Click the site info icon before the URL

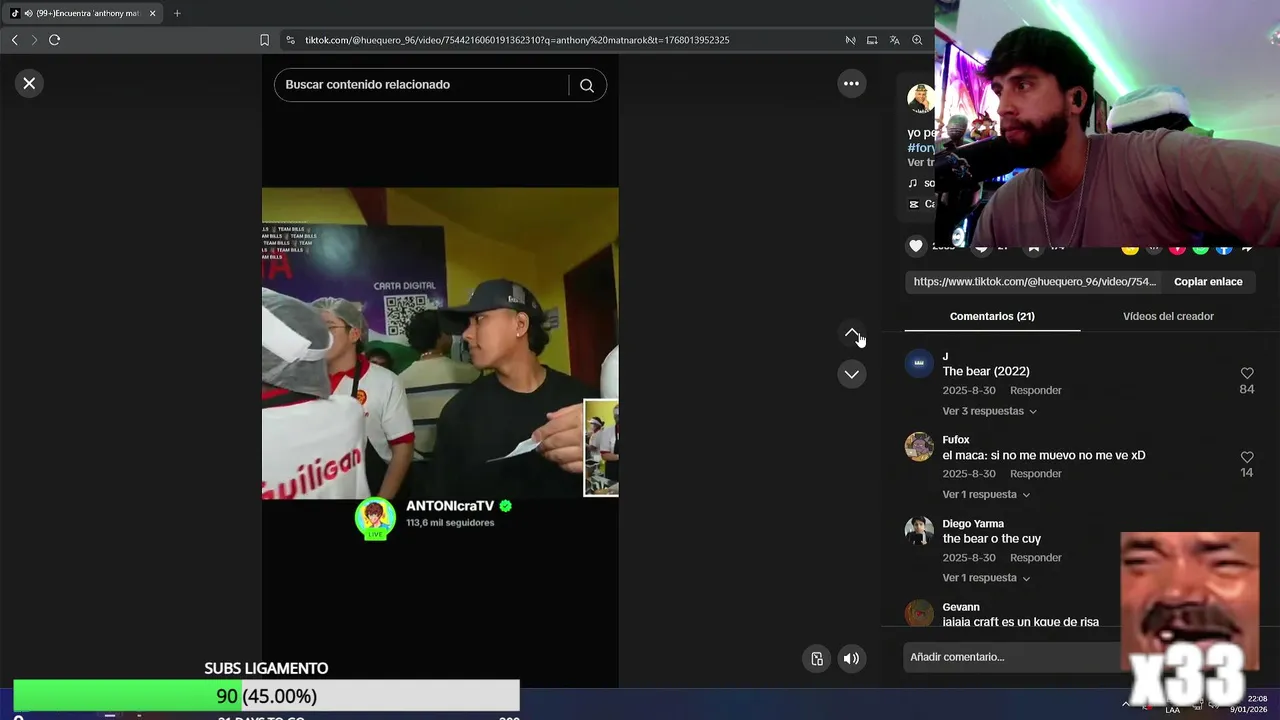tap(290, 40)
